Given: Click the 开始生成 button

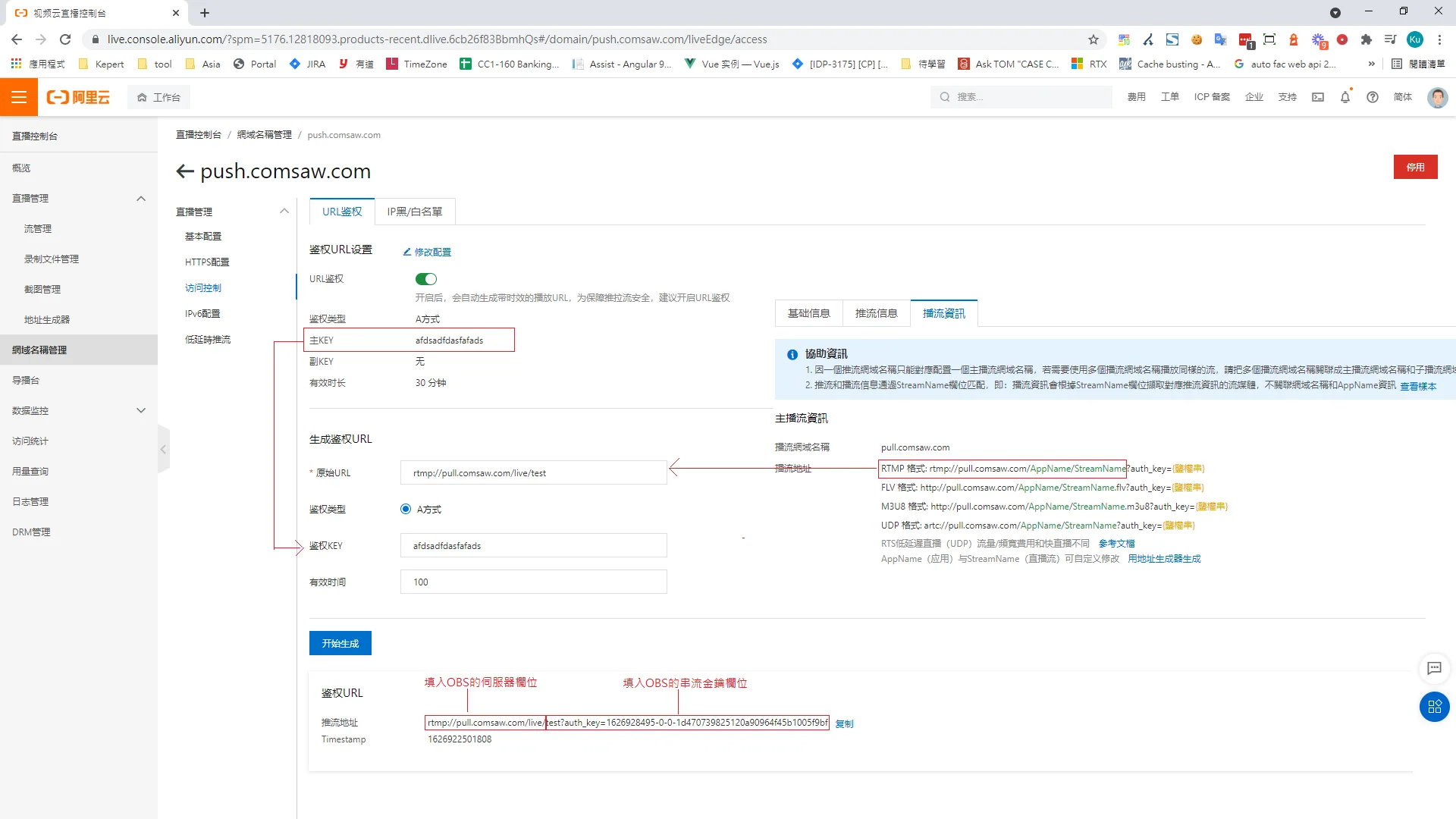Looking at the screenshot, I should click(x=340, y=643).
